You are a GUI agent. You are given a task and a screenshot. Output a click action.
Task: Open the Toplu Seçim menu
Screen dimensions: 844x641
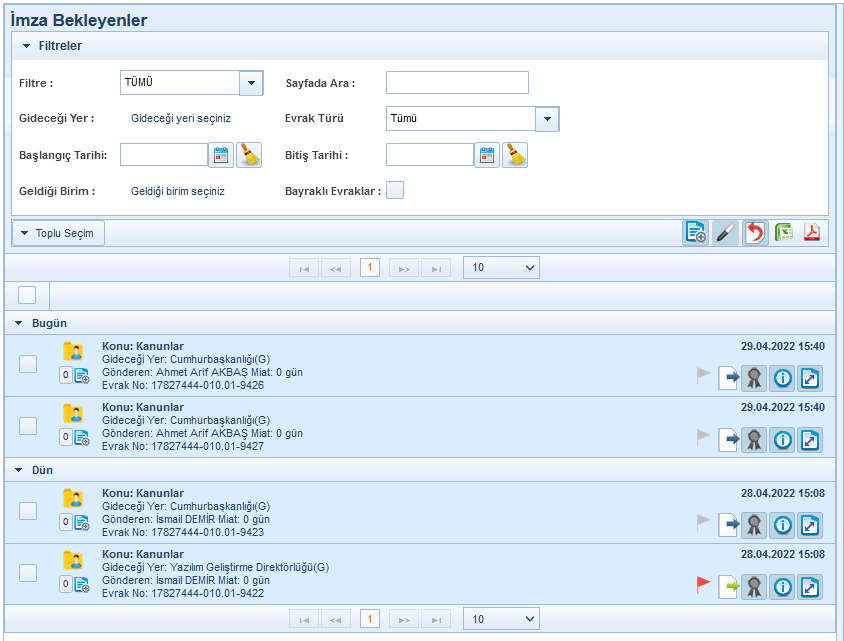(58, 233)
